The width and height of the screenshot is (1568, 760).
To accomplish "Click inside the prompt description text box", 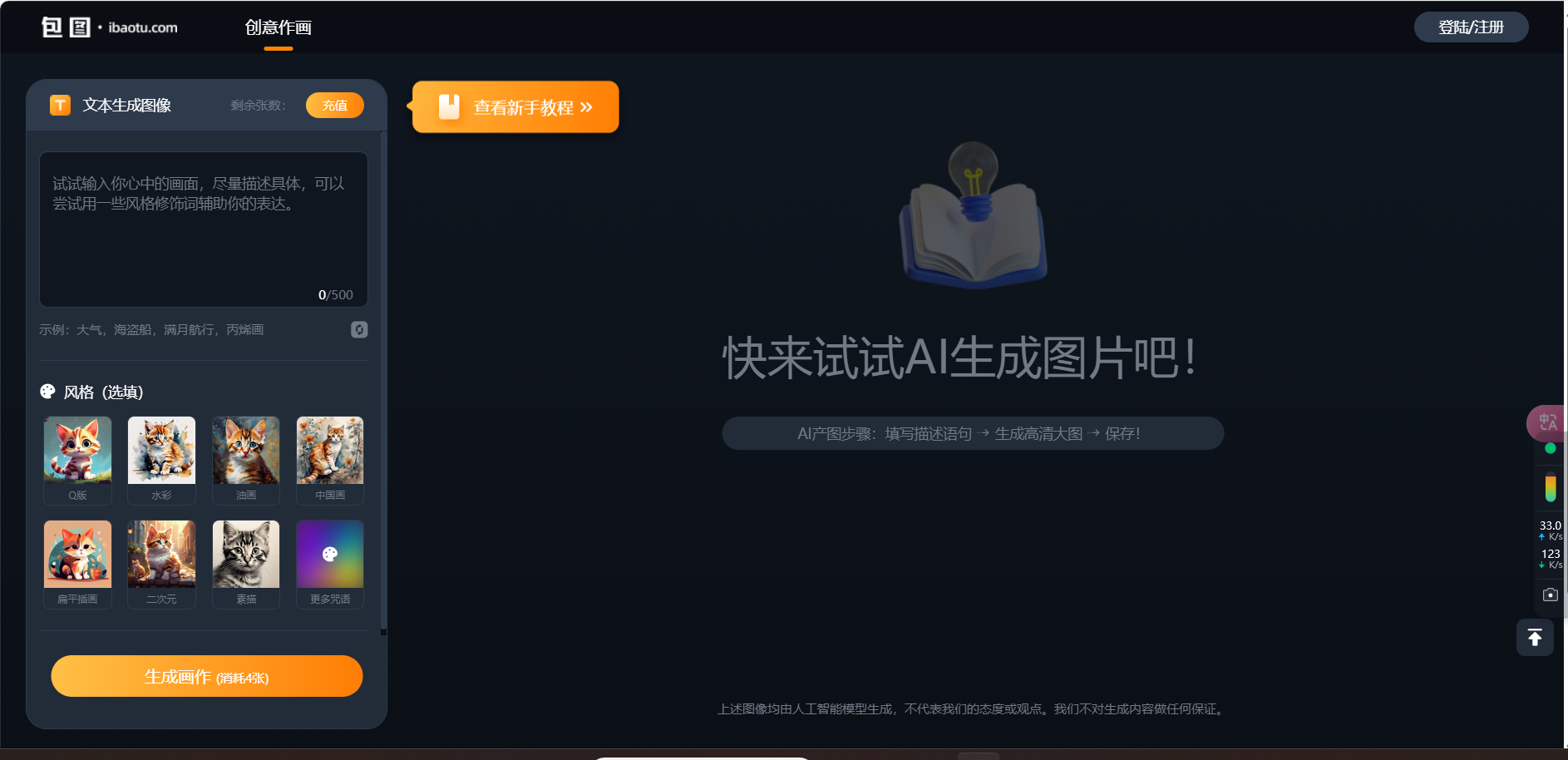I will point(203,229).
